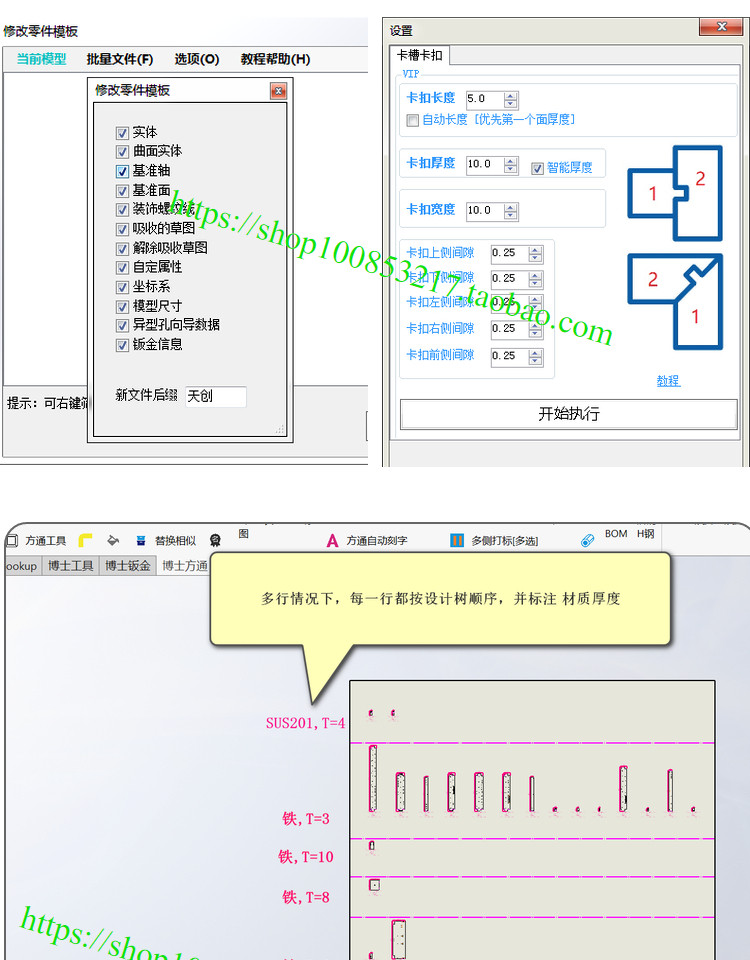This screenshot has height=960, width=750.
Task: Click the 卡扣上侧间隙 value field
Action: click(x=509, y=253)
